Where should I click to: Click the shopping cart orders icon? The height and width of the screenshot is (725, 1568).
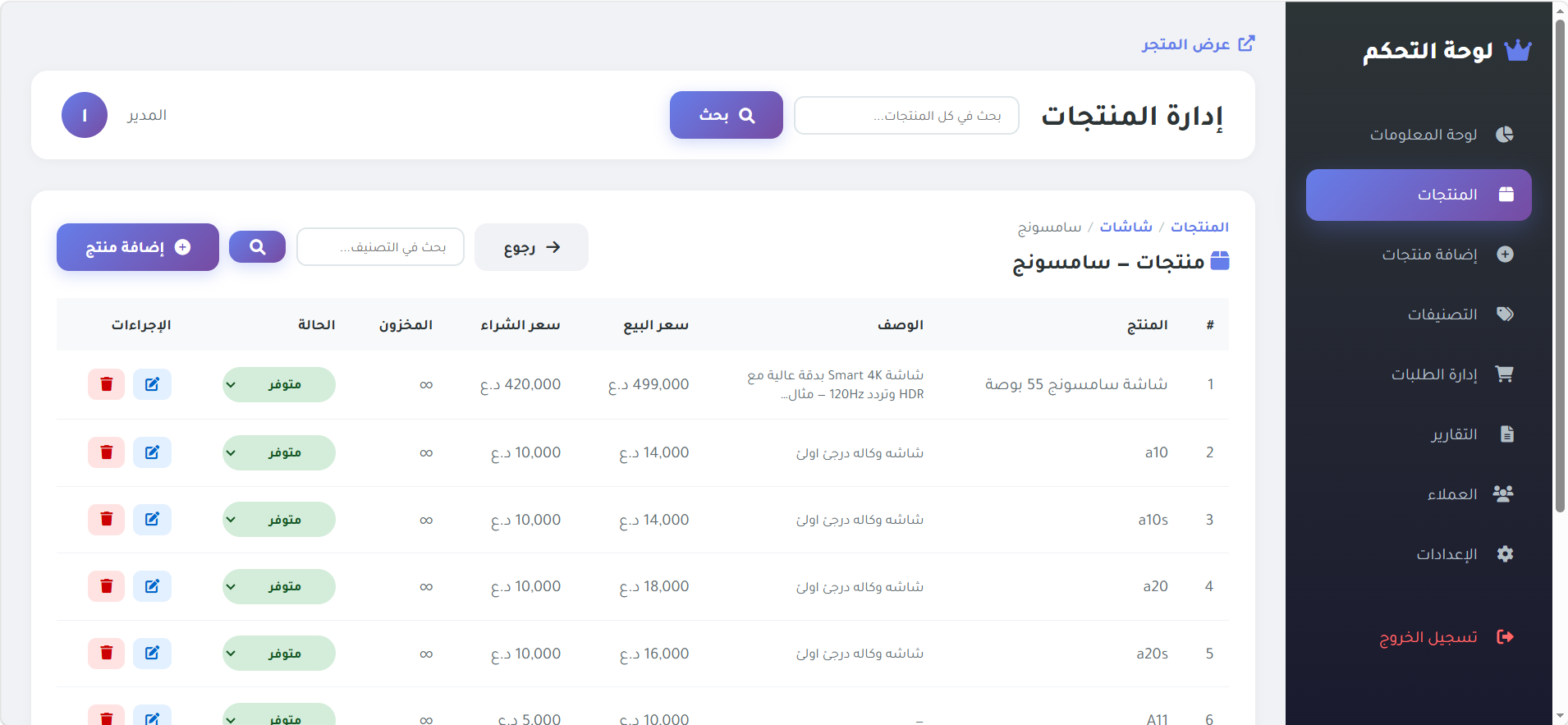pyautogui.click(x=1505, y=374)
